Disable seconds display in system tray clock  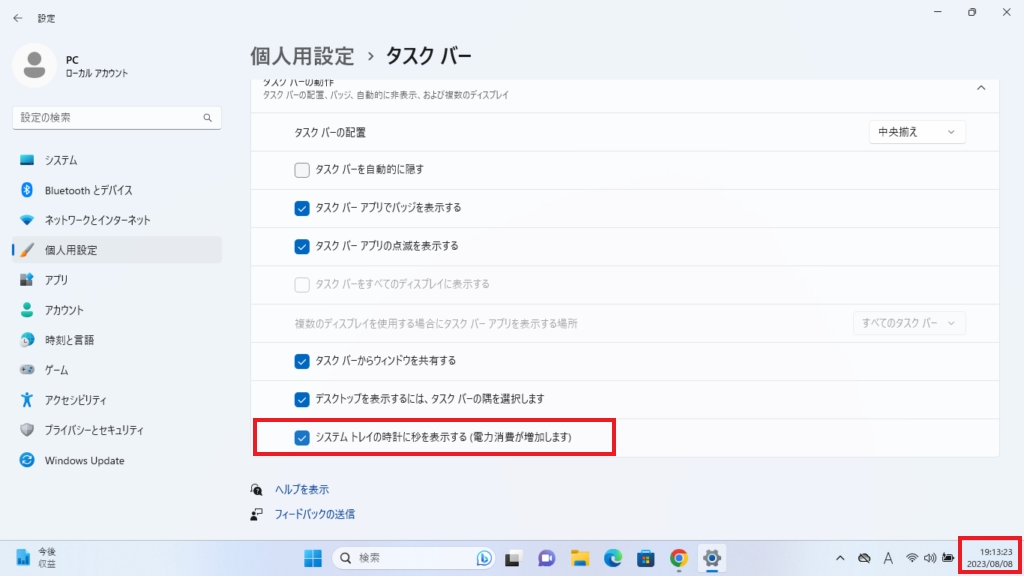click(x=302, y=438)
